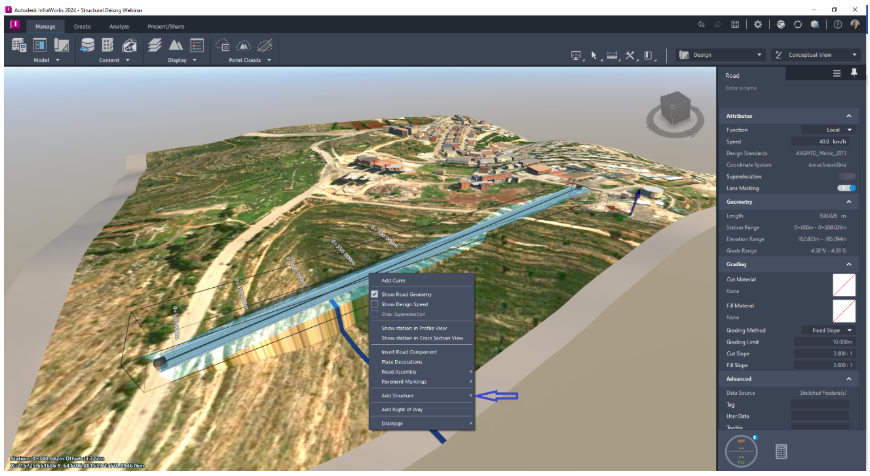Click the Style Palette grid icon
Image resolution: width=870 pixels, height=476 pixels.
(108, 45)
